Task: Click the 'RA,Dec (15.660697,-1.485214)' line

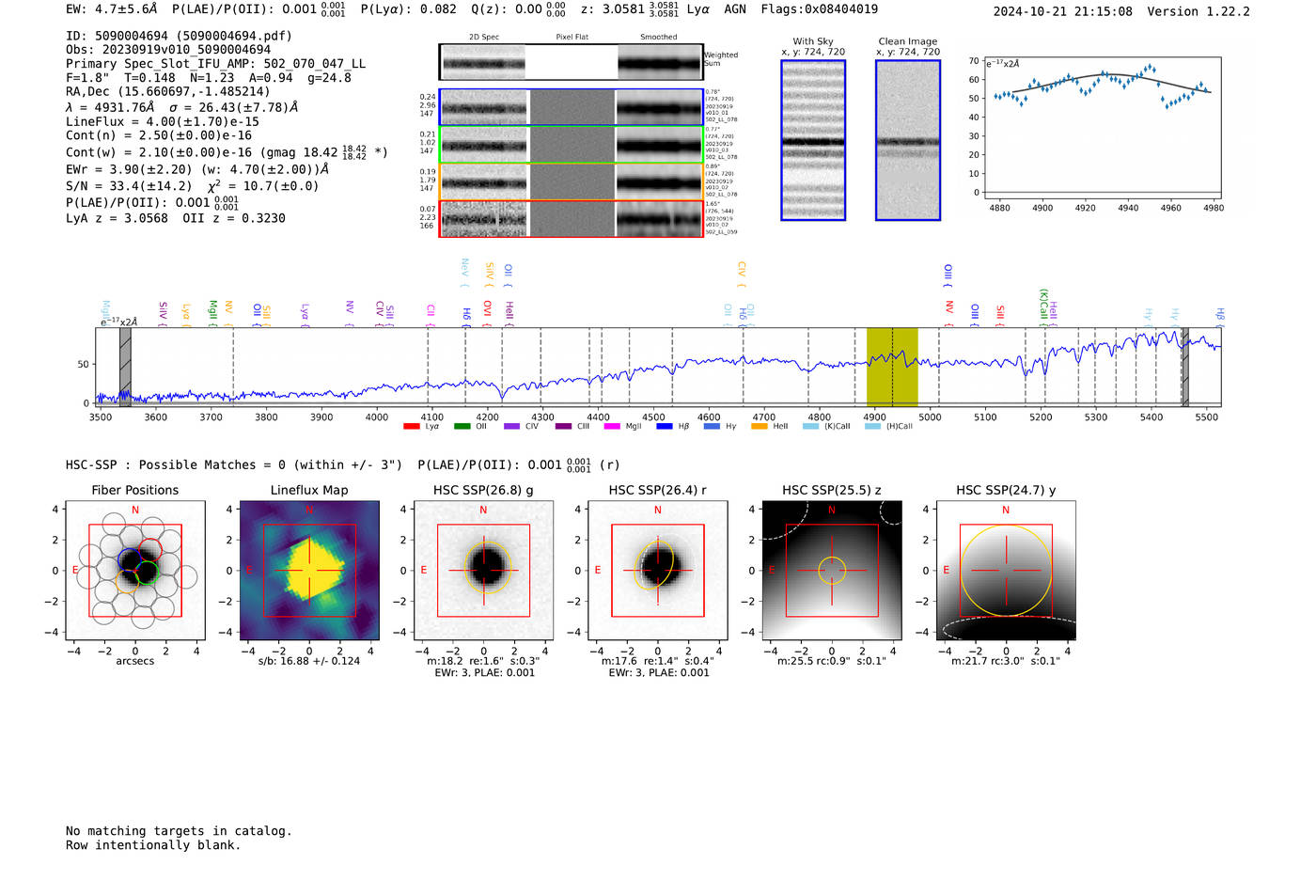Action: pos(168,92)
